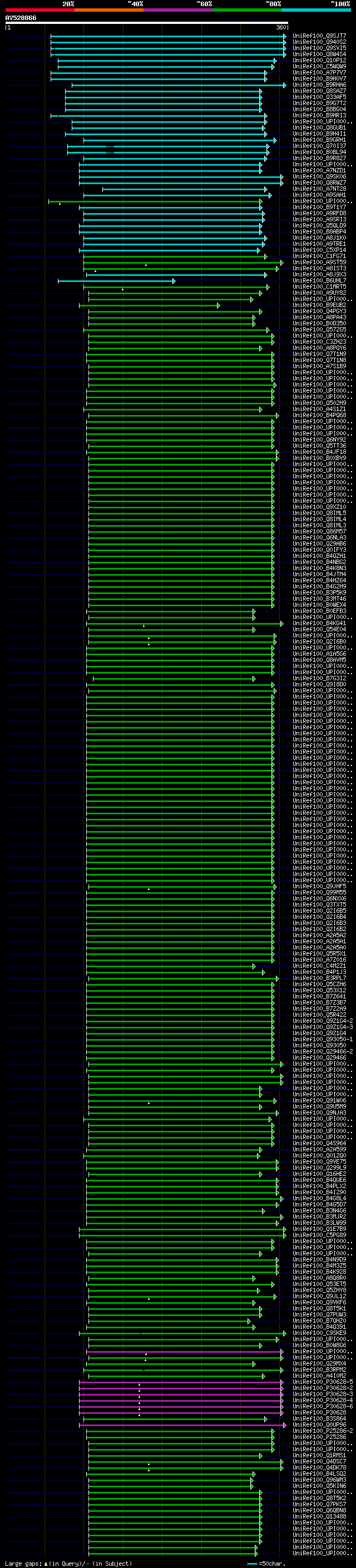356x1568 pixels.
Task: Select label UniRef100_B9R827
Action: point(319,159)
